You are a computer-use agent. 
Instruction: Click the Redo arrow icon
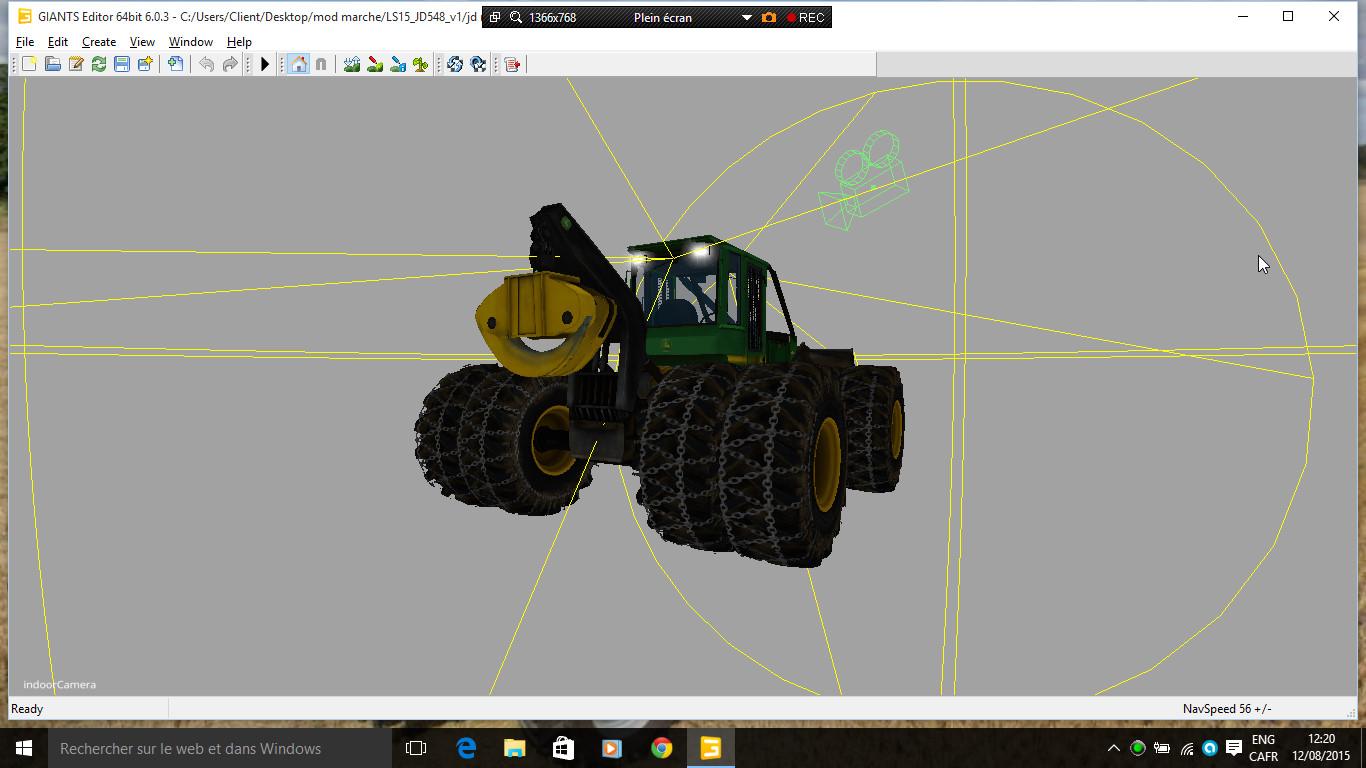(230, 64)
